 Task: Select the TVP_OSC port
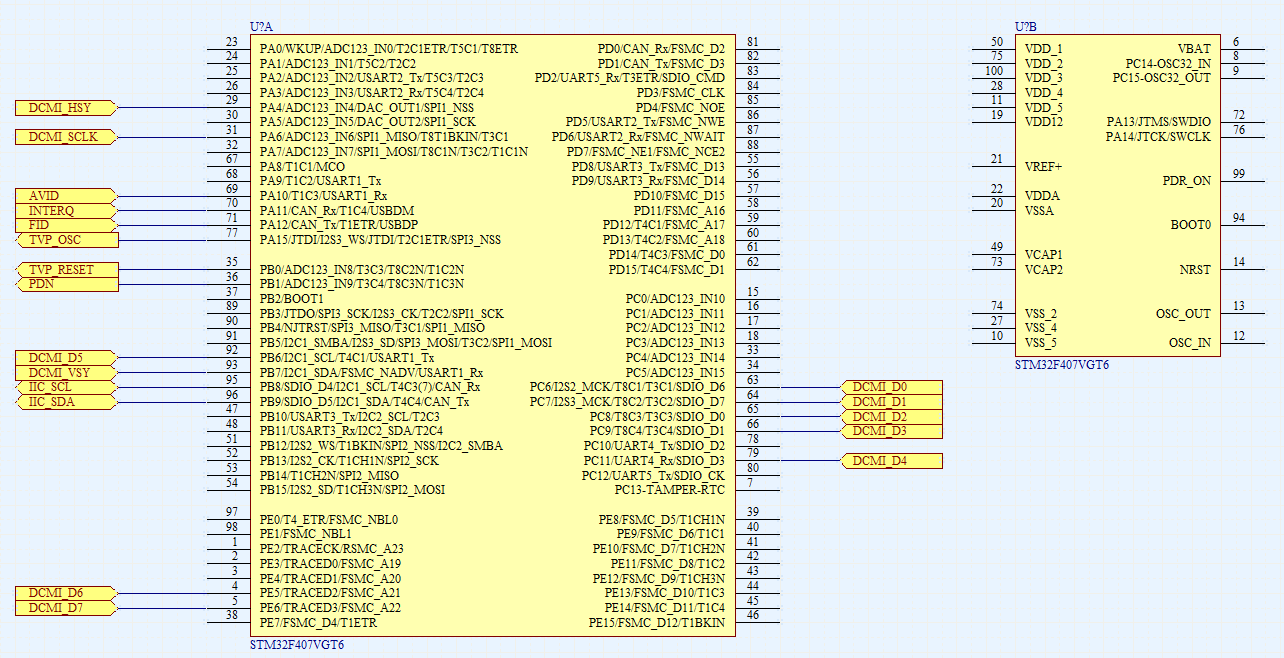coord(67,240)
